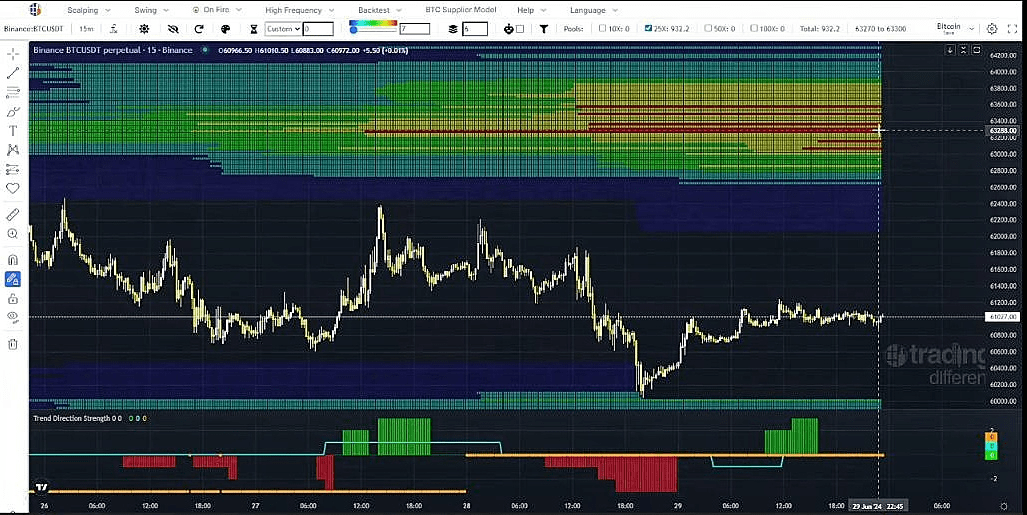This screenshot has height=515, width=1027.
Task: Select the ruler measure tool
Action: (12, 214)
